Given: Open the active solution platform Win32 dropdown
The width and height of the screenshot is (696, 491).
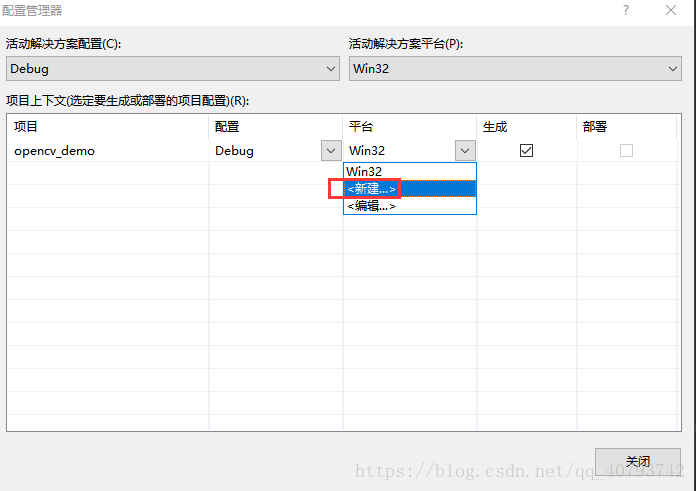Looking at the screenshot, I should (515, 68).
